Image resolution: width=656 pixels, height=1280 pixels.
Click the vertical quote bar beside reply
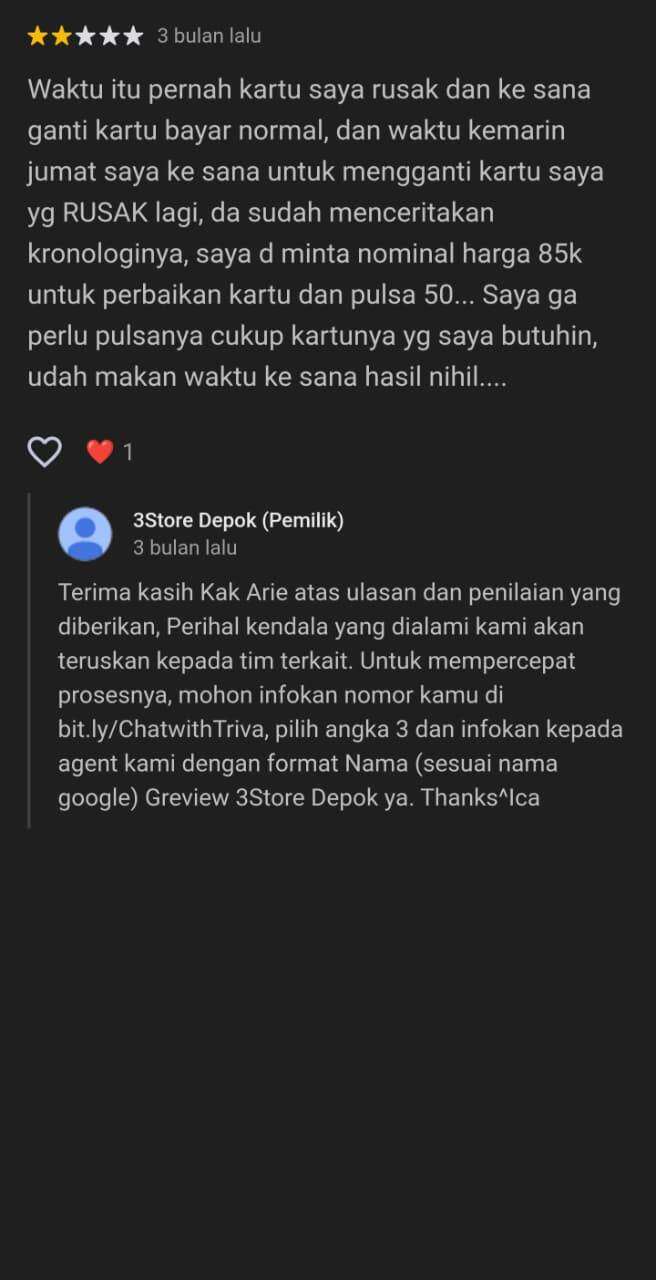click(x=29, y=661)
